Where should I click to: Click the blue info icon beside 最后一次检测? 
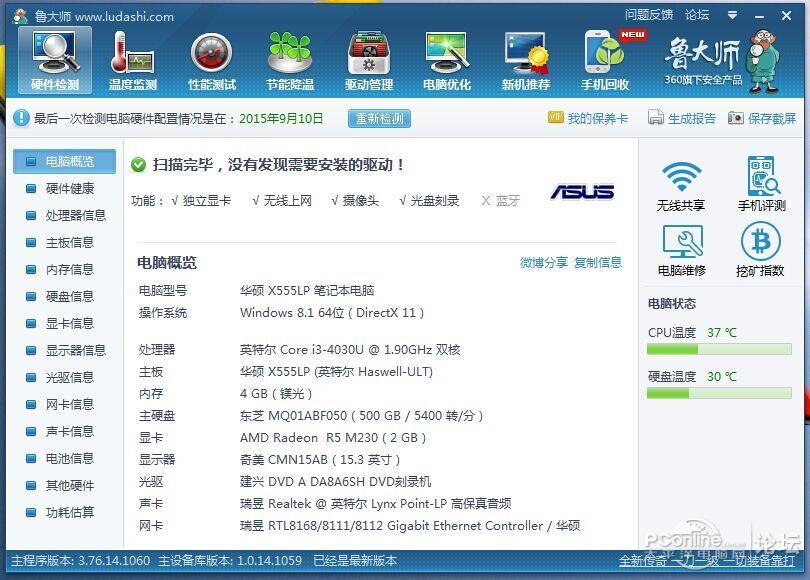(21, 118)
